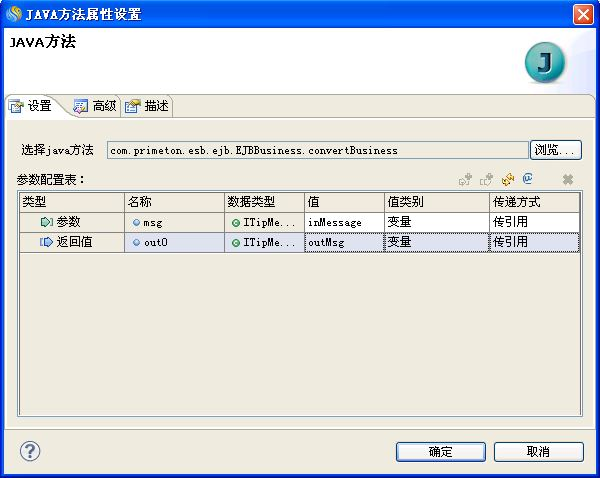
Task: Click the 值类别 column header
Action: pyautogui.click(x=437, y=202)
